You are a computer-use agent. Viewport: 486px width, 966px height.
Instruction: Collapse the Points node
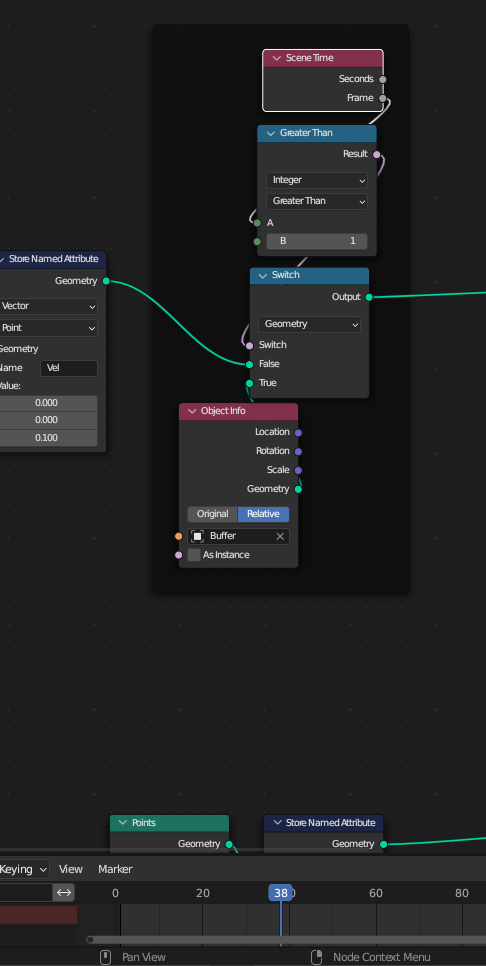[x=123, y=822]
